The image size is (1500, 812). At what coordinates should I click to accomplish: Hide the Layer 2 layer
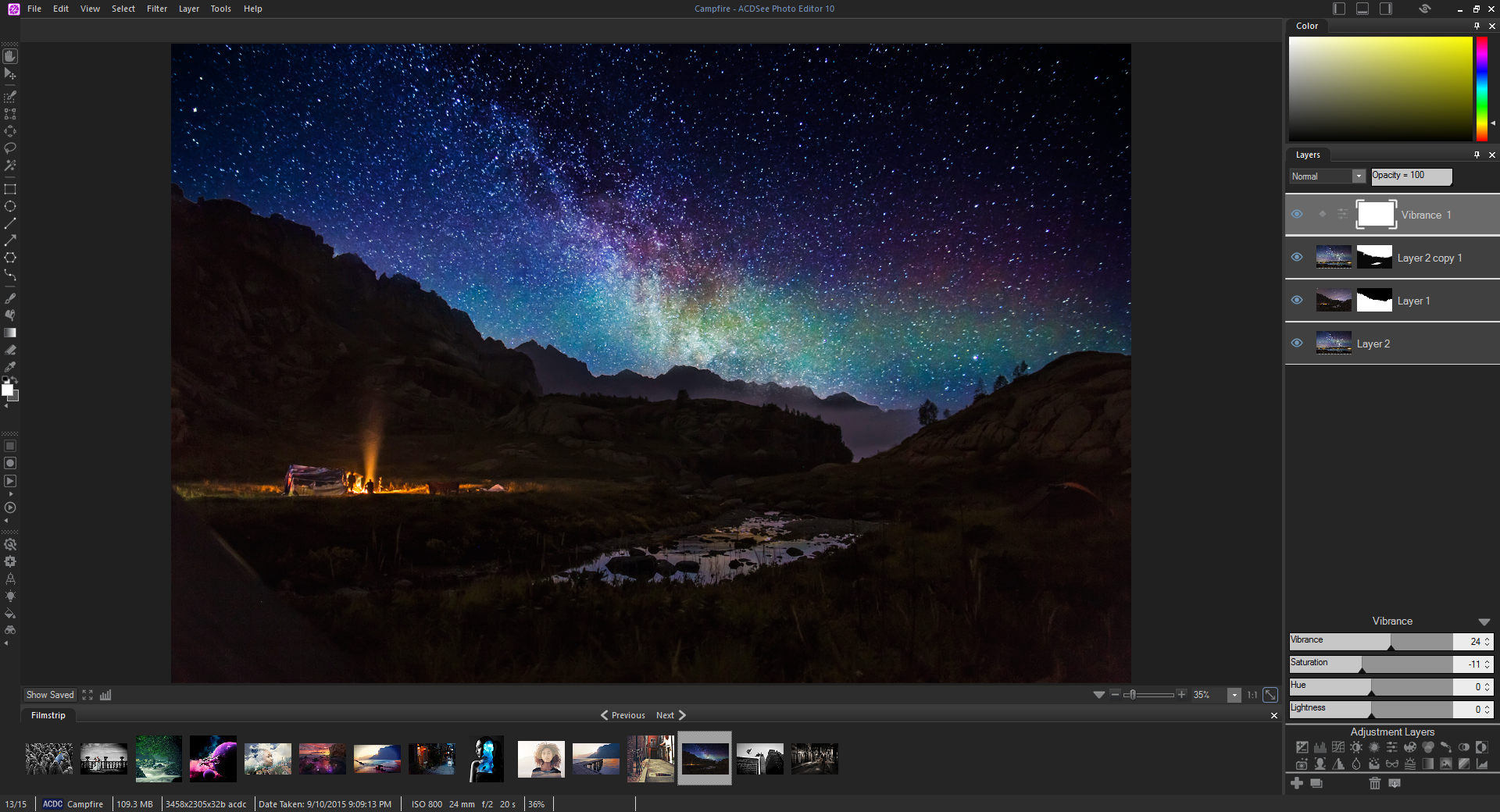1297,344
